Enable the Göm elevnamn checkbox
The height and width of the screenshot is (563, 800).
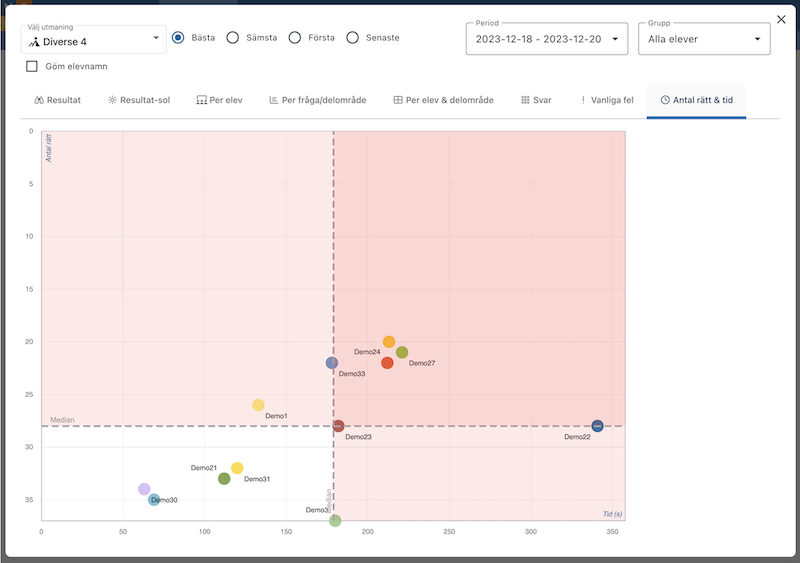pyautogui.click(x=32, y=67)
